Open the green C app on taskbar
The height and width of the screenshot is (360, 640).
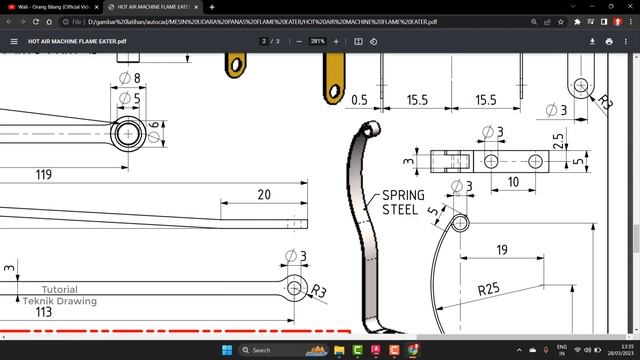pos(358,350)
